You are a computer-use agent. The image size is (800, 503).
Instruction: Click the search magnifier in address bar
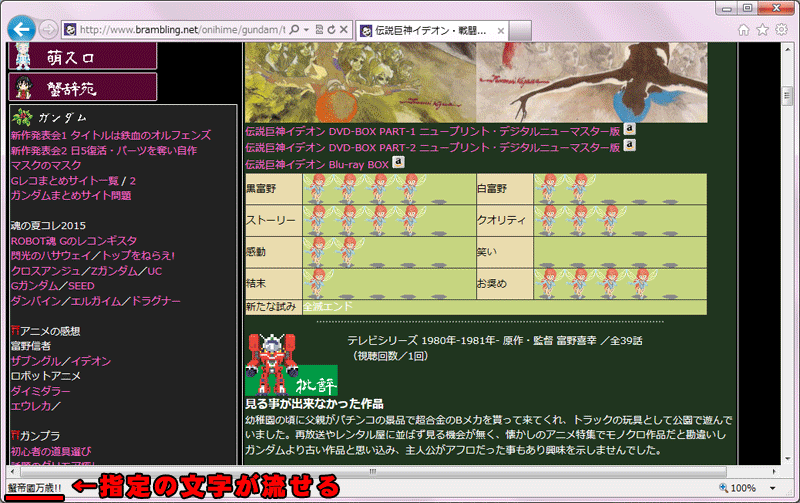(294, 30)
